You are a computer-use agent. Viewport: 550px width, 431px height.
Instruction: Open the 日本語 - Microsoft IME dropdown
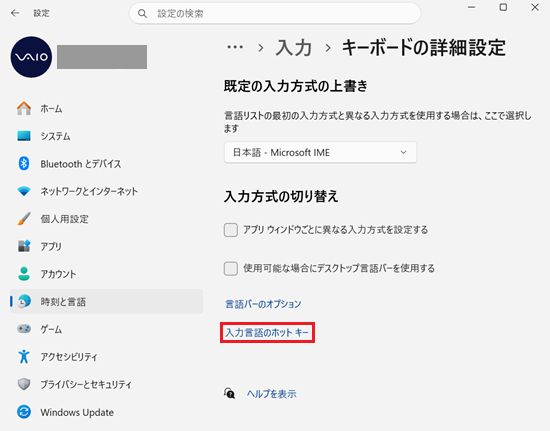point(320,153)
